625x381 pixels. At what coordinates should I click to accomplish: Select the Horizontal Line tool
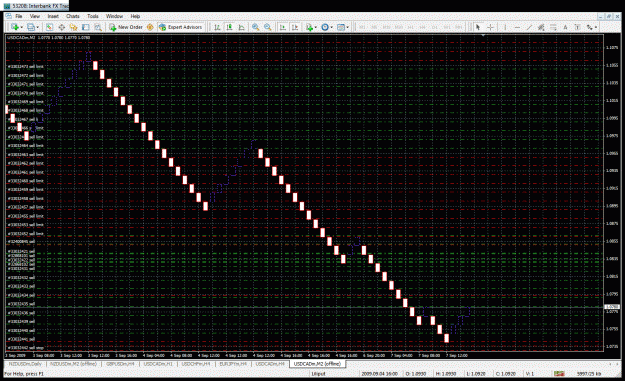(517, 27)
